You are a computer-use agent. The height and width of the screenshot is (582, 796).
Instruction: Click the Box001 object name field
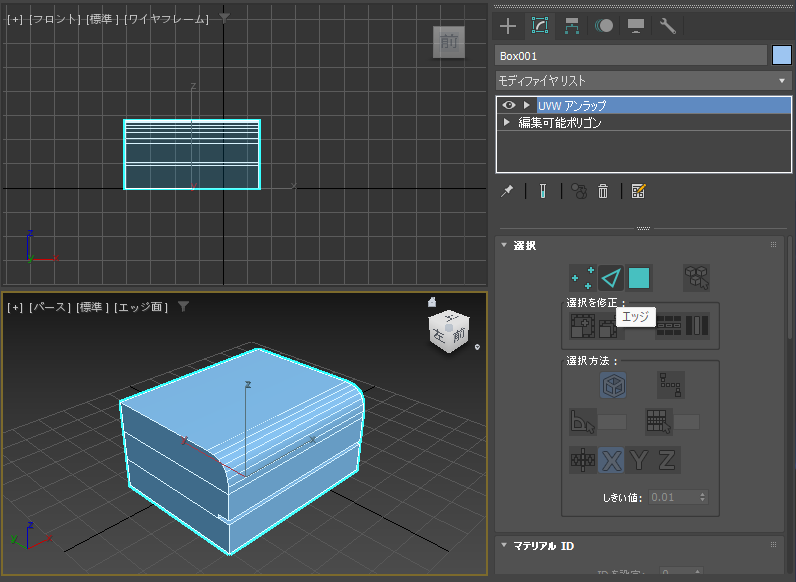tap(631, 56)
